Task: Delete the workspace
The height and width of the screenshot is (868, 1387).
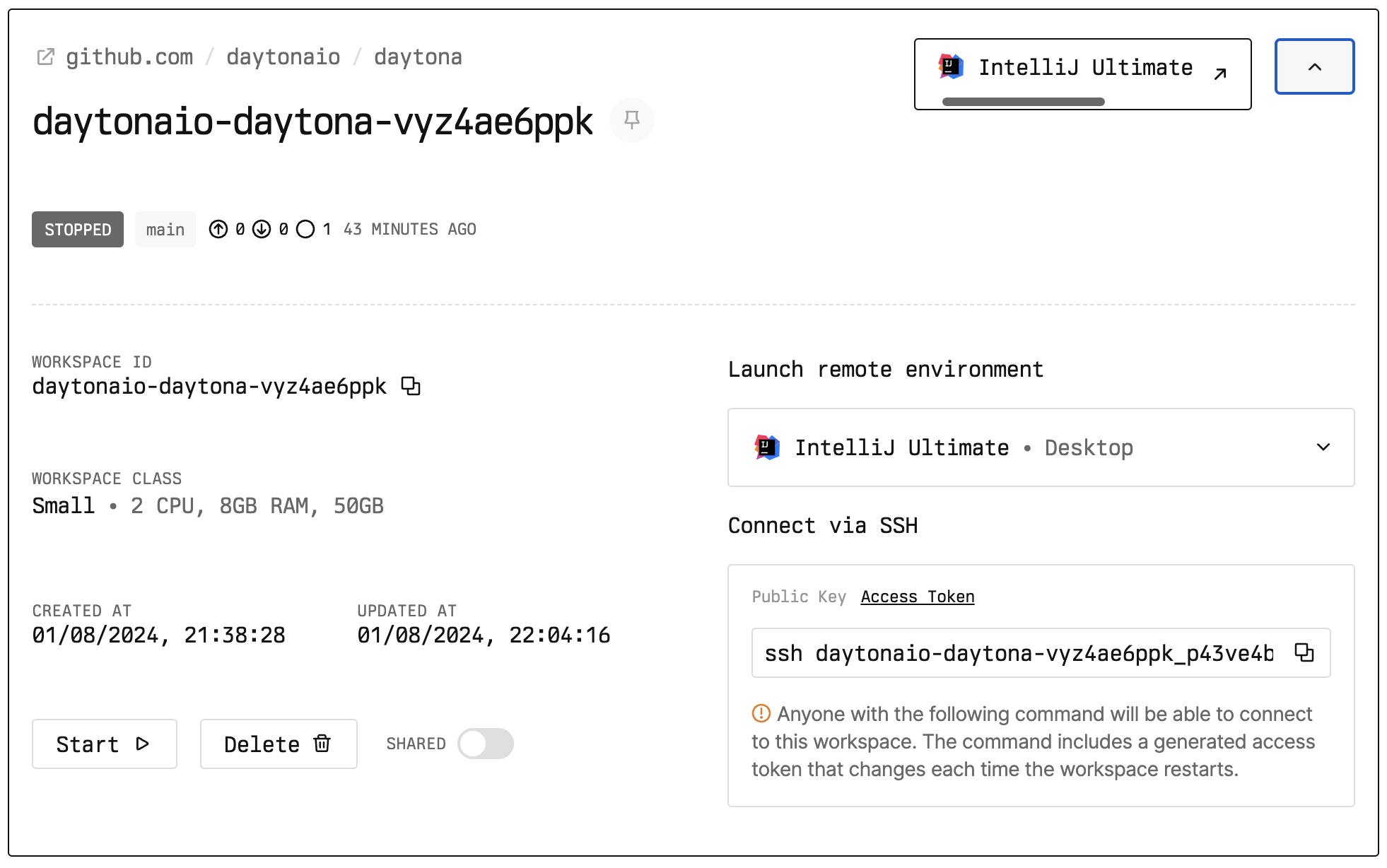Action: (279, 744)
